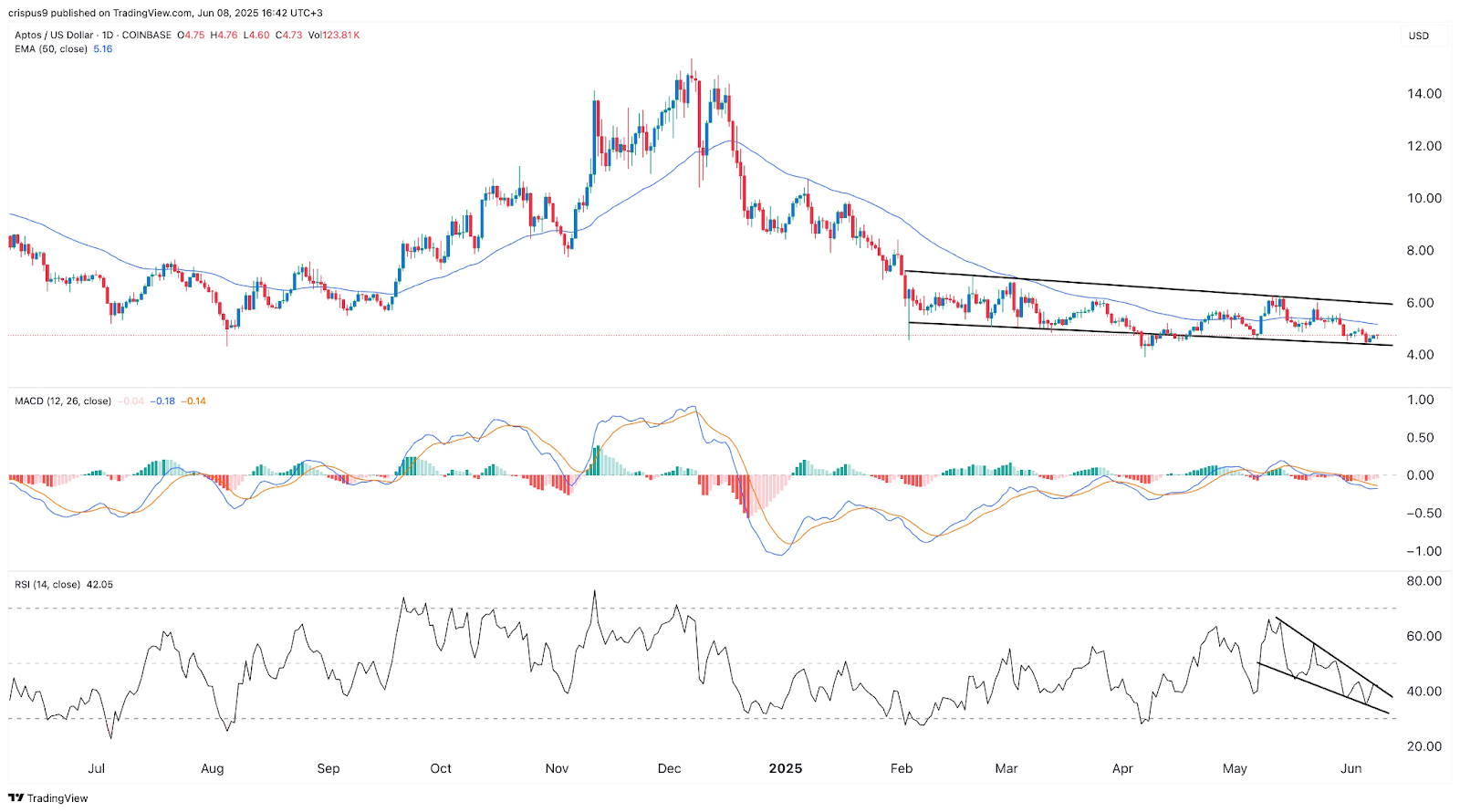Select the USD currency label
Screen dimensions: 1460x812
(x=1418, y=36)
